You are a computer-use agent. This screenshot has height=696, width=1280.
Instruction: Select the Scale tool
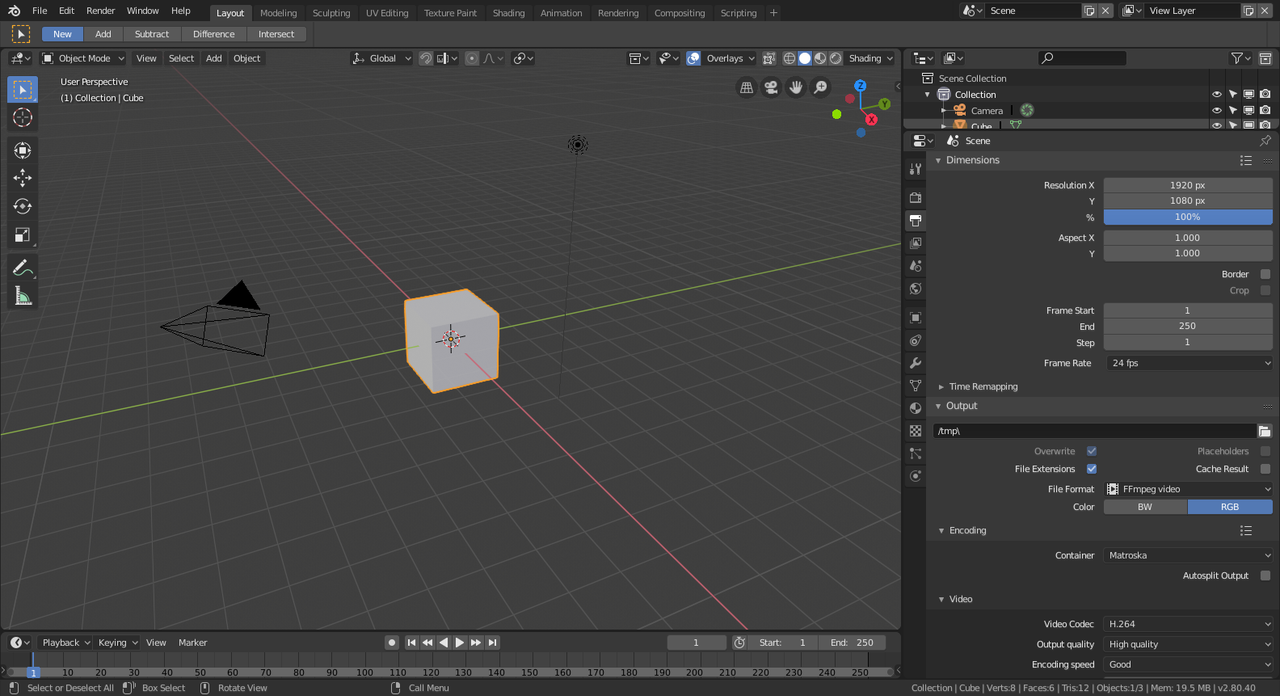click(x=22, y=235)
